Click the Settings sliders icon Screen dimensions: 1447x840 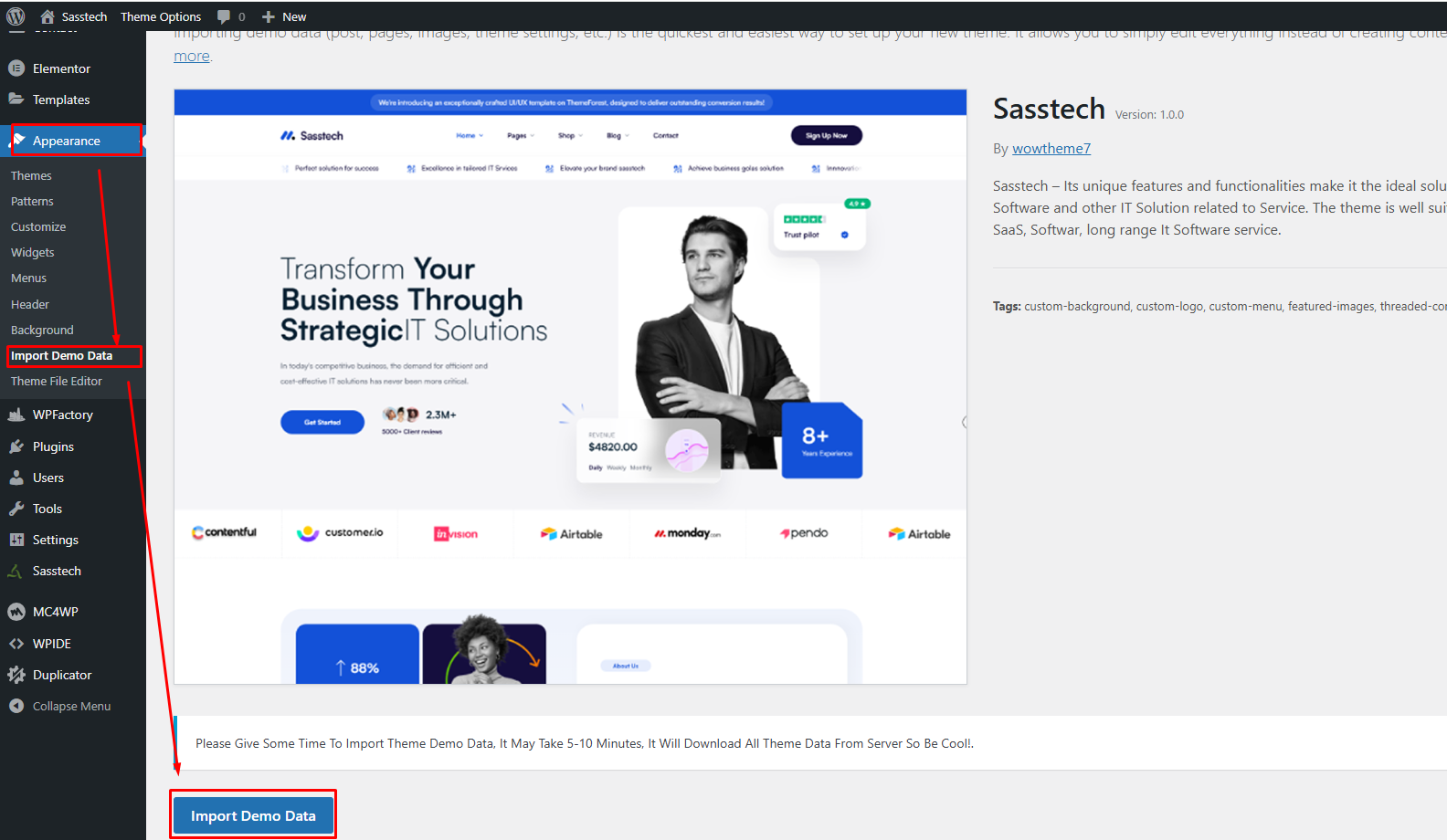16,540
